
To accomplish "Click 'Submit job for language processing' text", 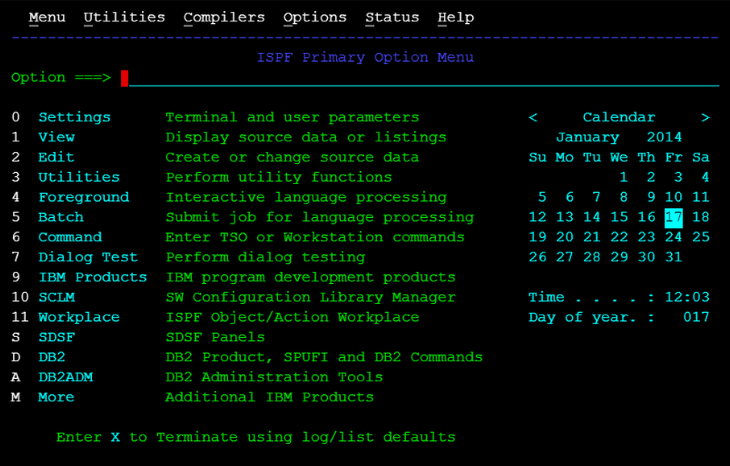I will tap(320, 217).
